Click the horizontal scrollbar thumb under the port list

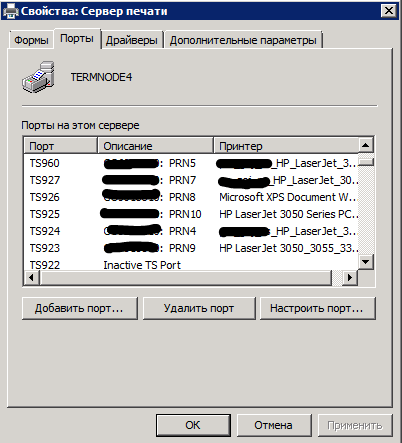pyautogui.click(x=186, y=278)
